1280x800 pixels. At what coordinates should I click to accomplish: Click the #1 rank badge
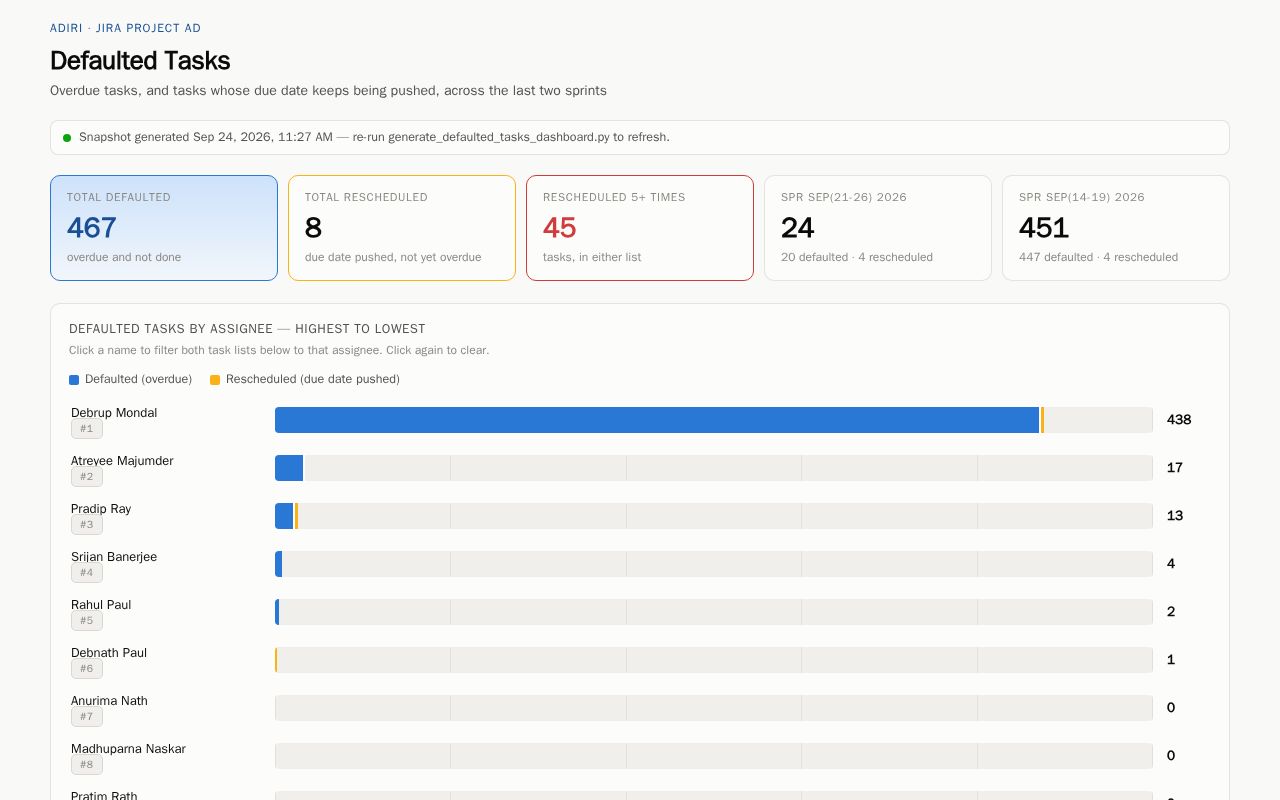[87, 429]
